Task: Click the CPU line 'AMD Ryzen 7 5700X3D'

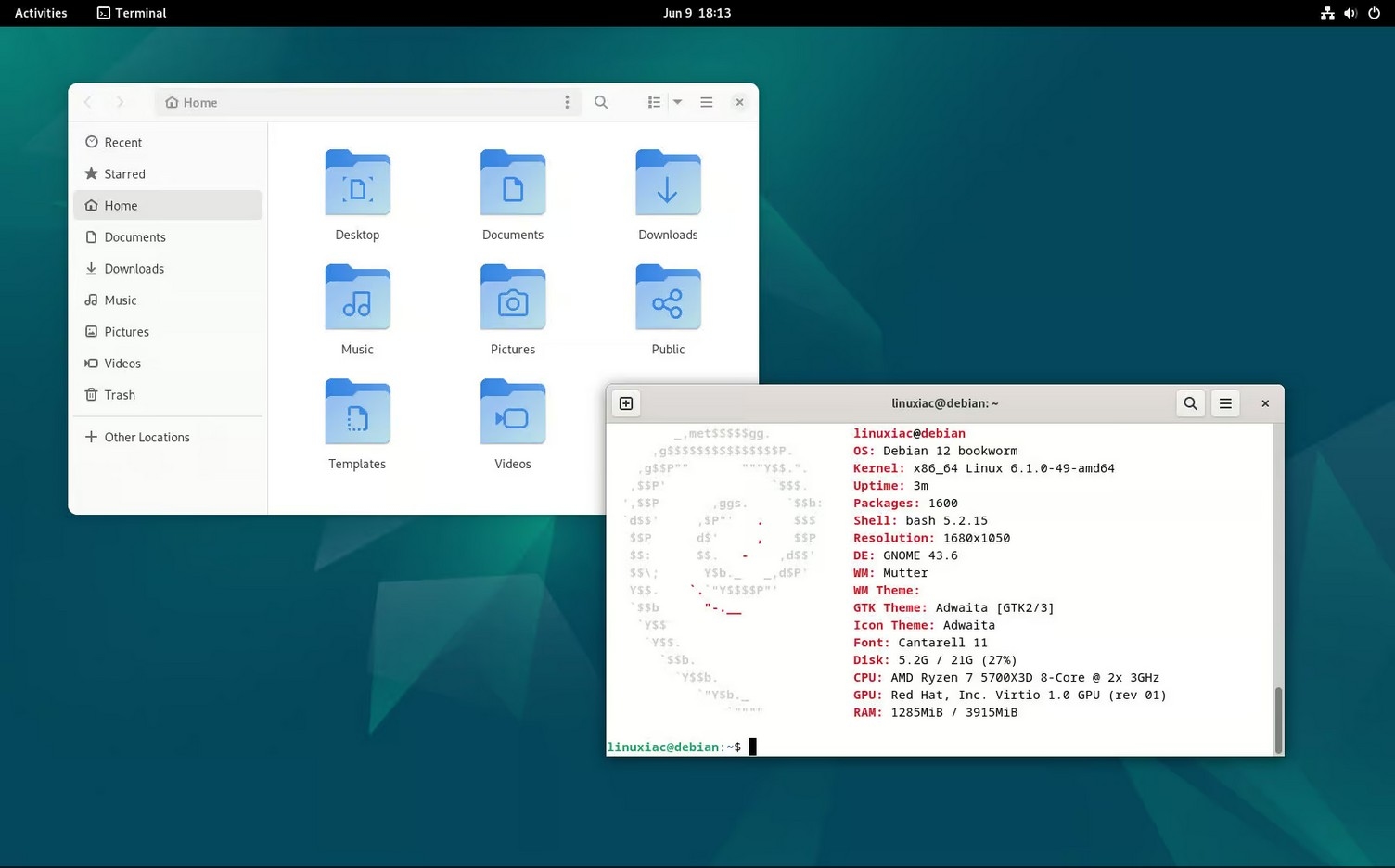Action: point(962,677)
